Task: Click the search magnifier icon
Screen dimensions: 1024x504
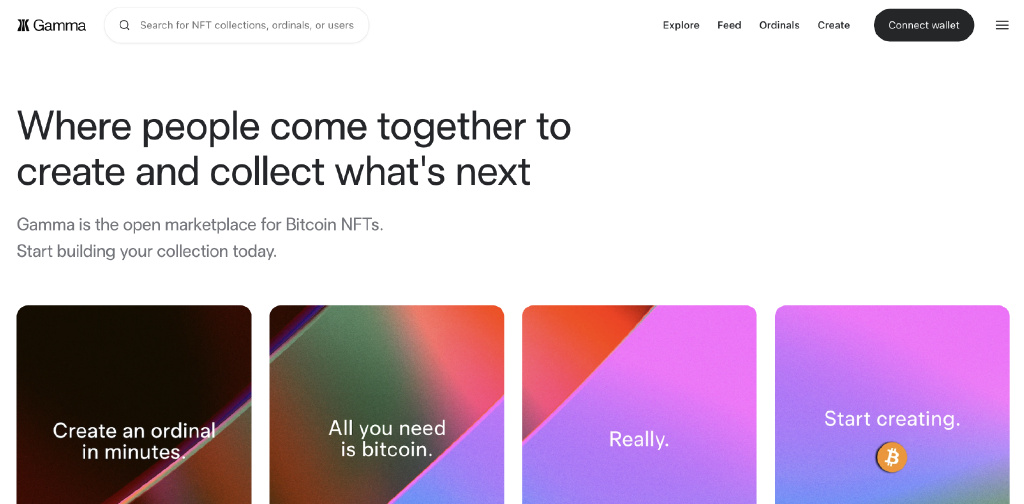Action: pyautogui.click(x=125, y=25)
